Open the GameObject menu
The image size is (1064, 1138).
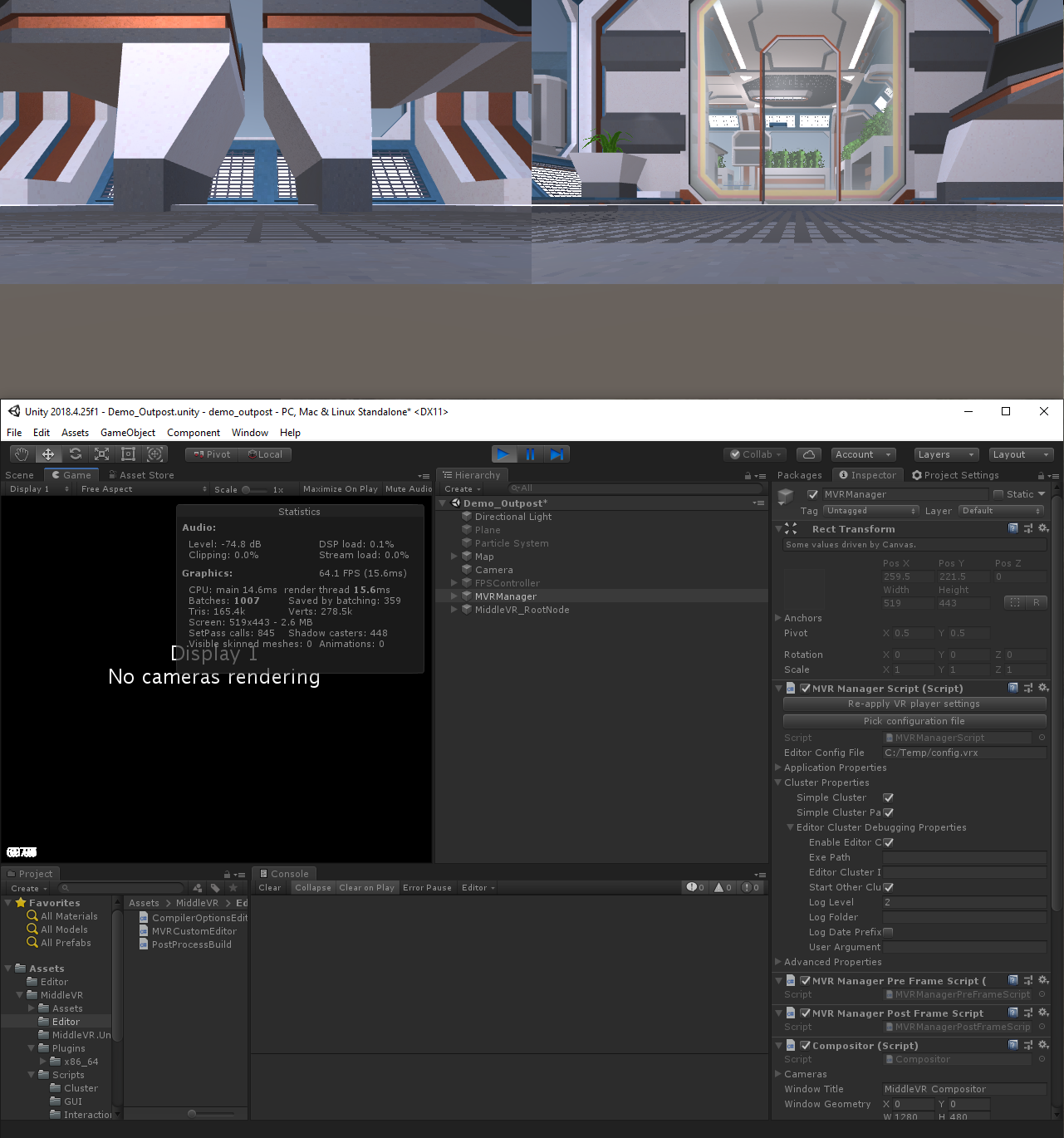pyautogui.click(x=128, y=433)
